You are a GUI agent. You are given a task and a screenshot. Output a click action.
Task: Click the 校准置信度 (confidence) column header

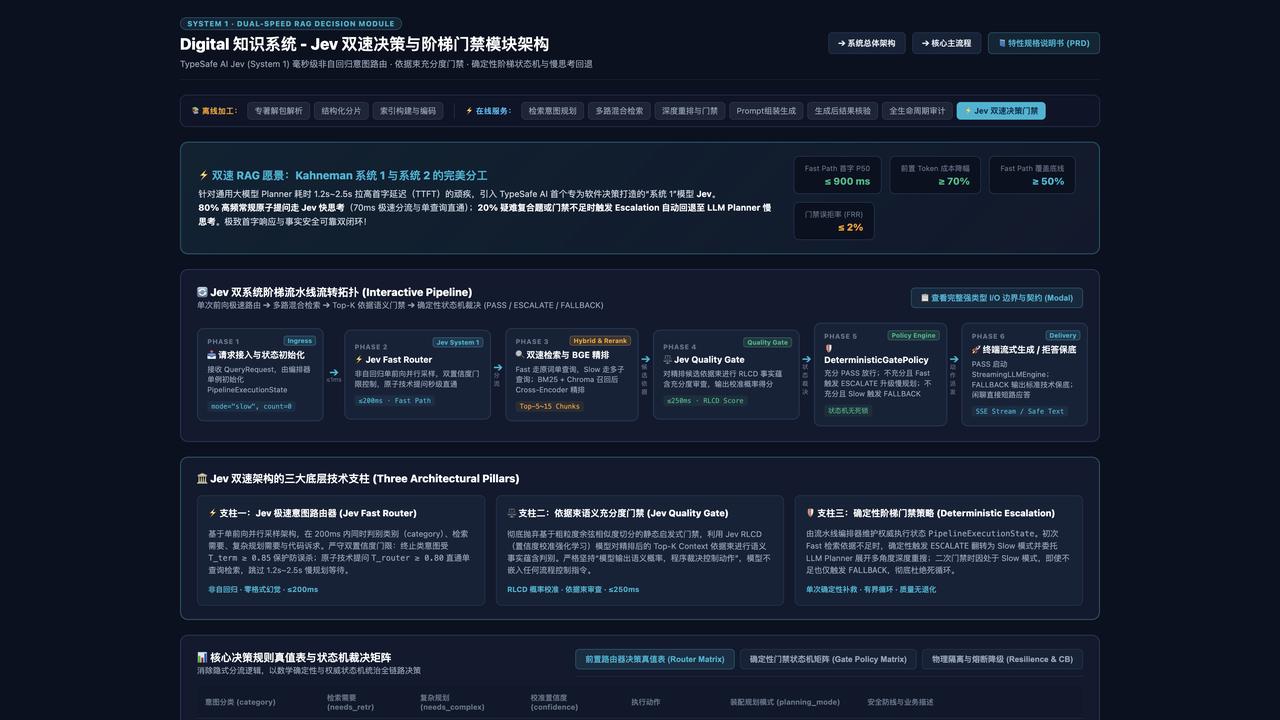555,702
